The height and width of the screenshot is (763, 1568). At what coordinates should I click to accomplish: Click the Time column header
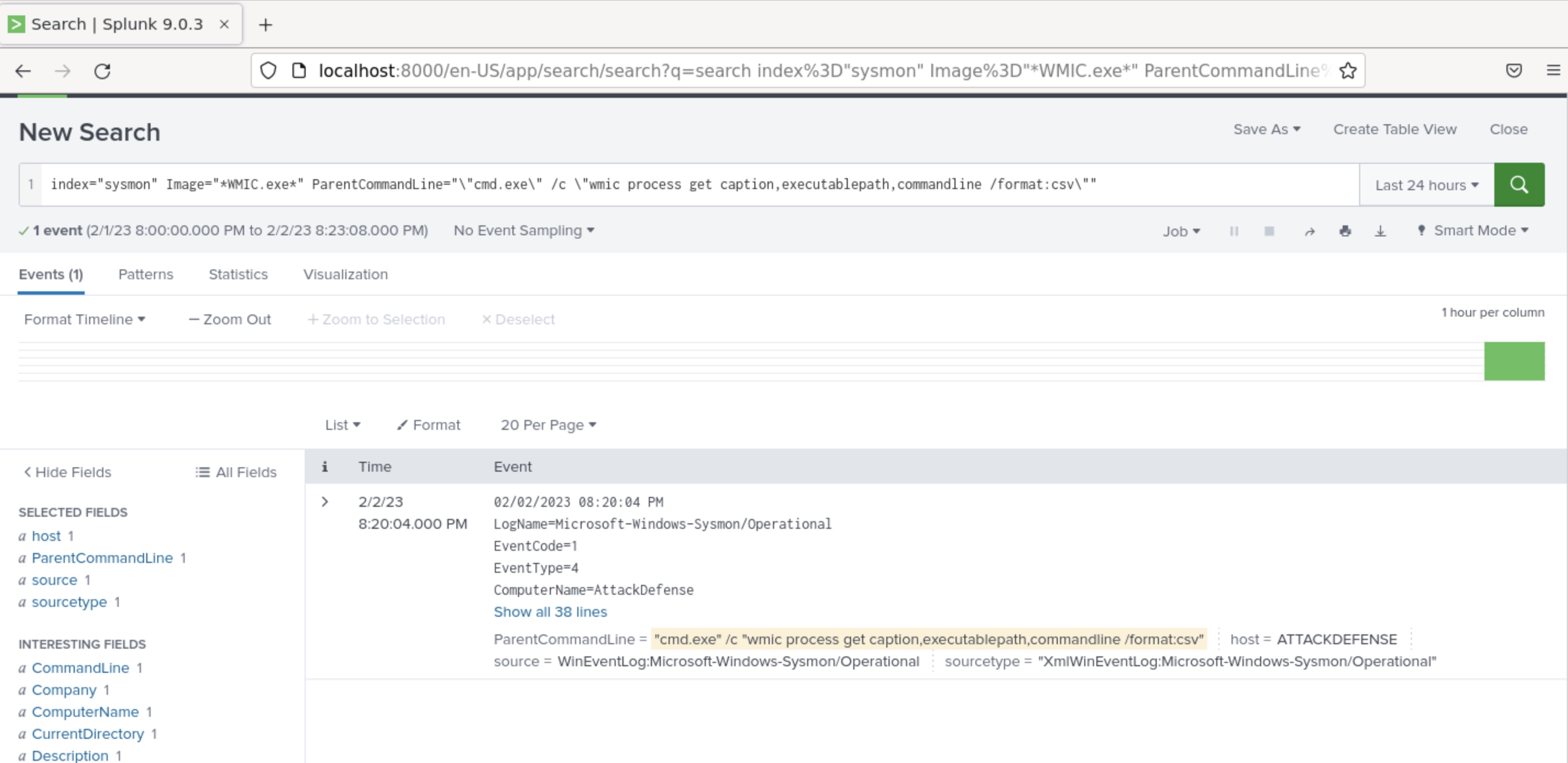pos(375,467)
